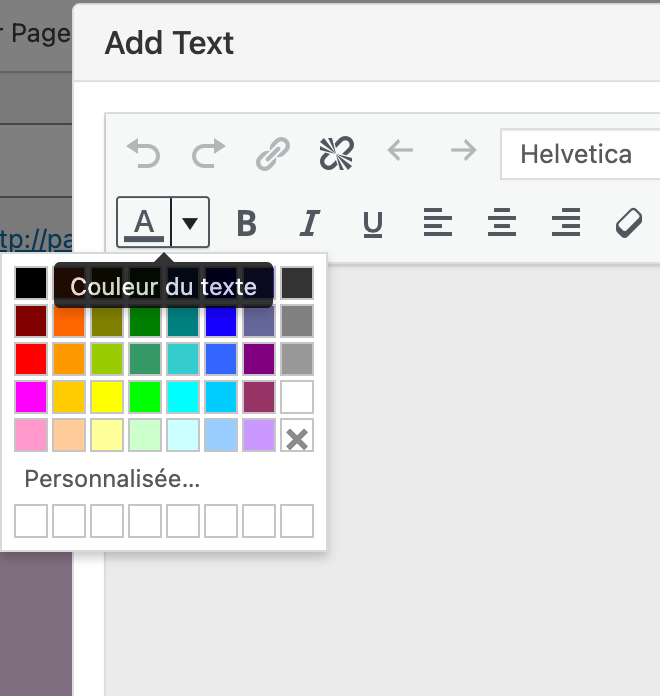
Task: Click the clear formatting eraser icon
Action: [x=628, y=222]
